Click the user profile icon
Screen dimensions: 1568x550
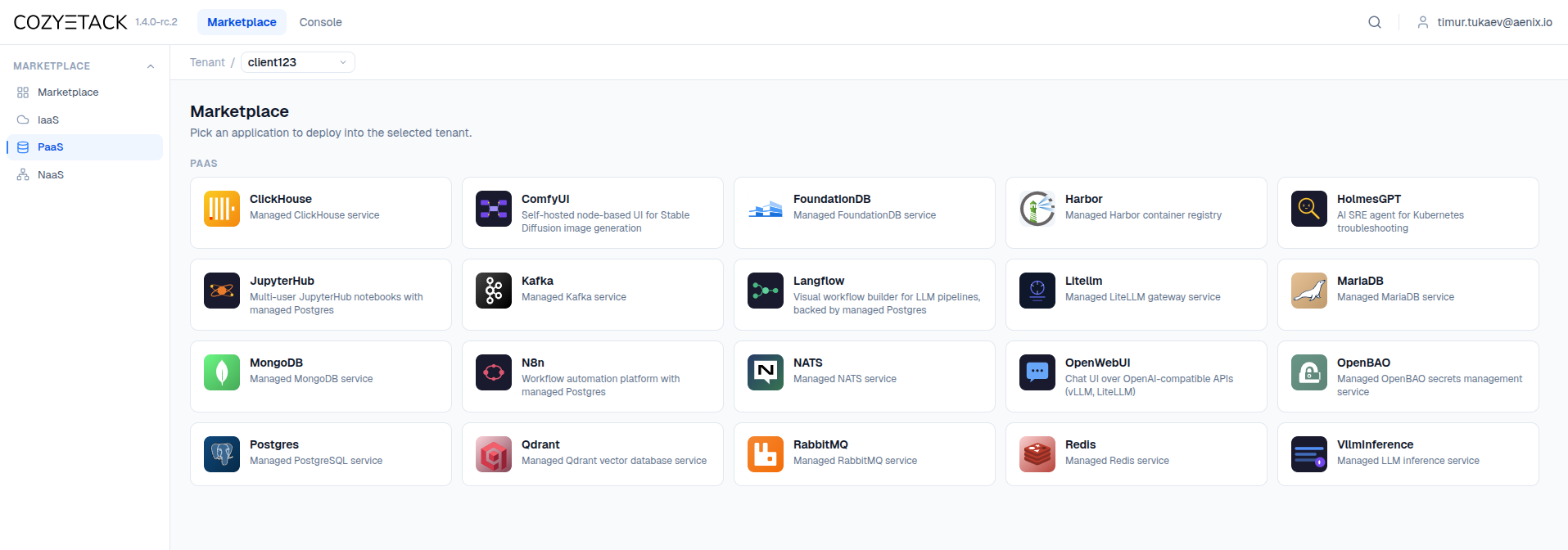(1423, 22)
